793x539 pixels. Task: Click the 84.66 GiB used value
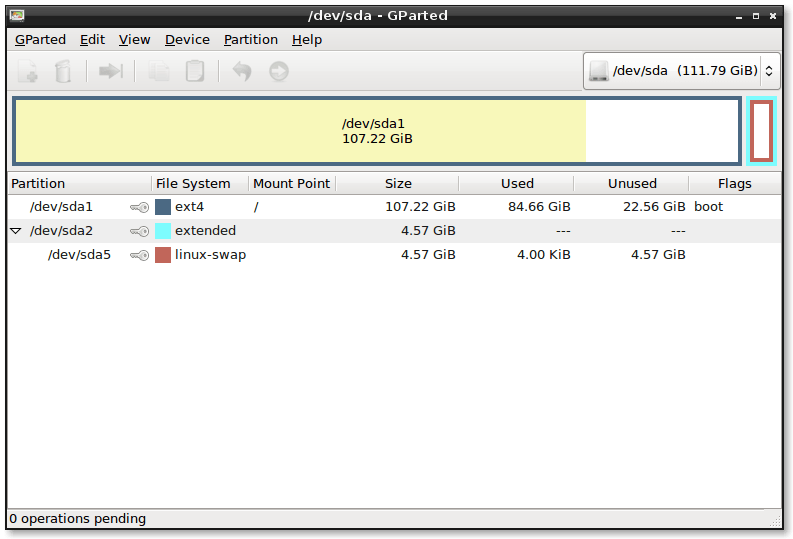pyautogui.click(x=539, y=207)
